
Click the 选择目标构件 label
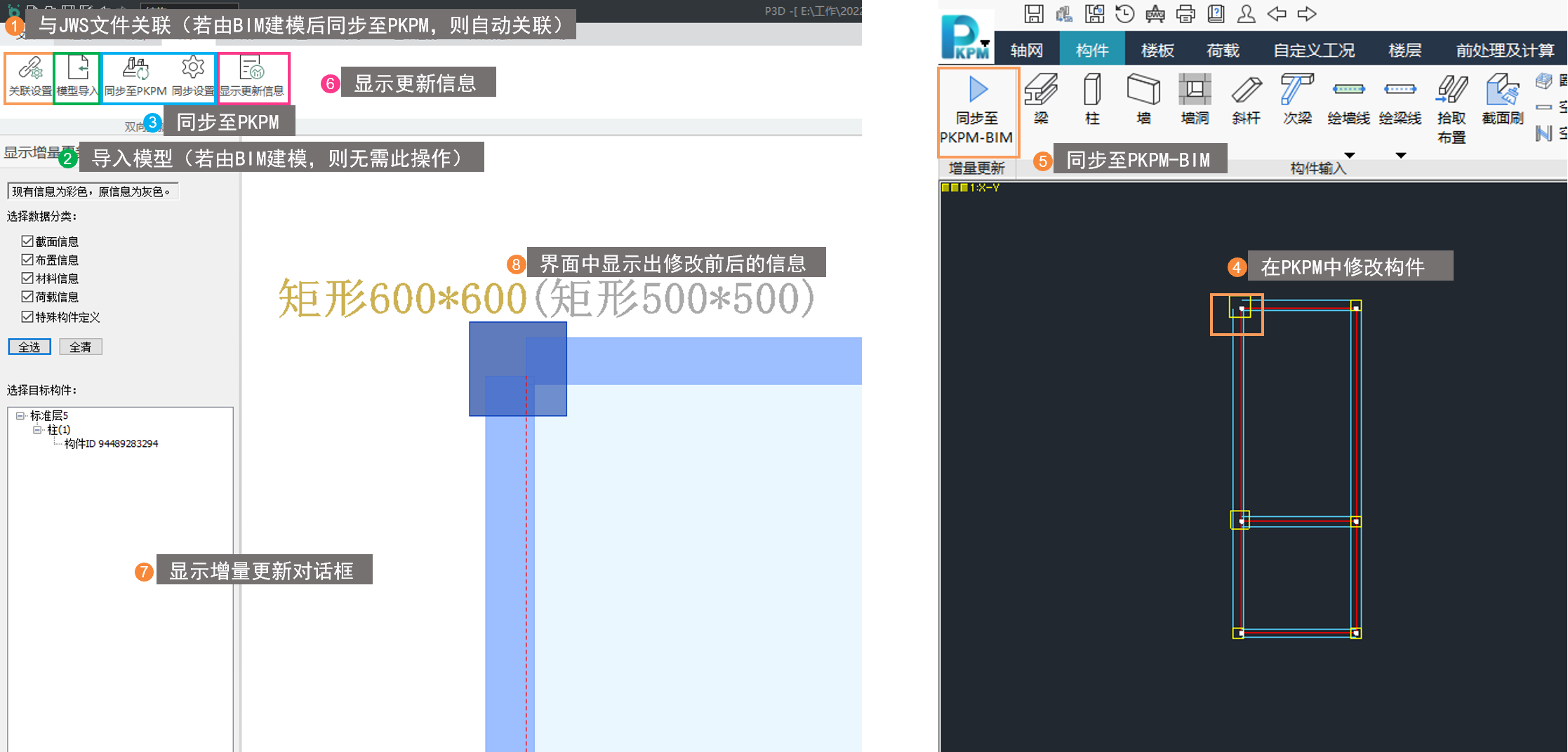(42, 391)
